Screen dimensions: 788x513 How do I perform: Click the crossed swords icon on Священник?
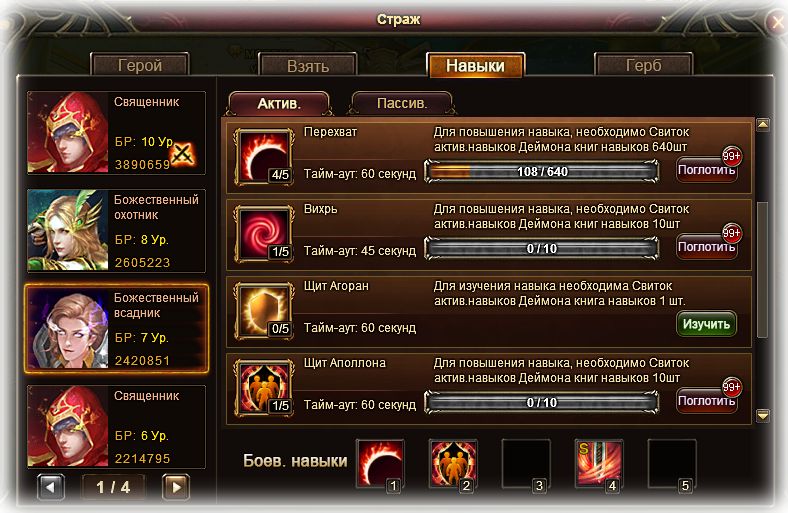point(183,153)
